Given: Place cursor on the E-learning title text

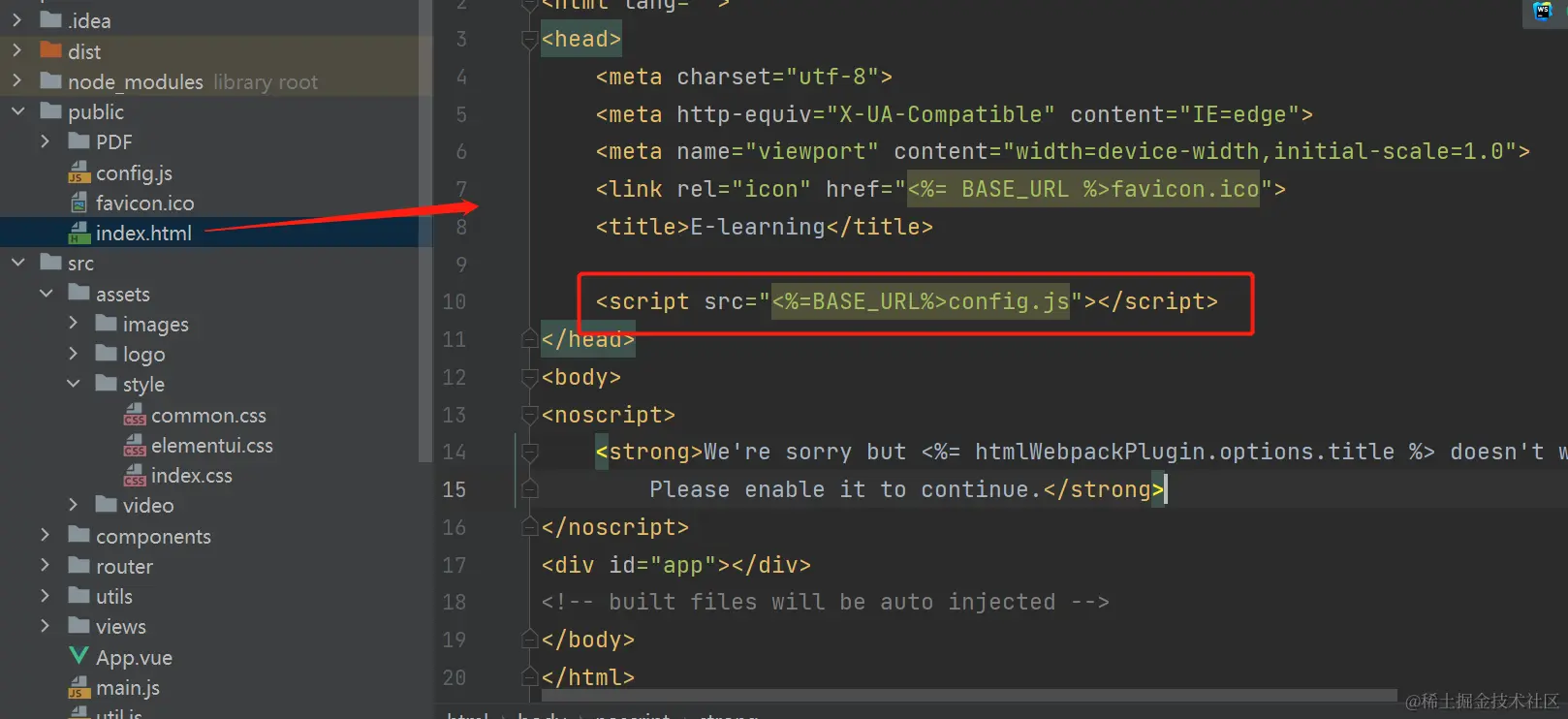Looking at the screenshot, I should click(x=758, y=227).
